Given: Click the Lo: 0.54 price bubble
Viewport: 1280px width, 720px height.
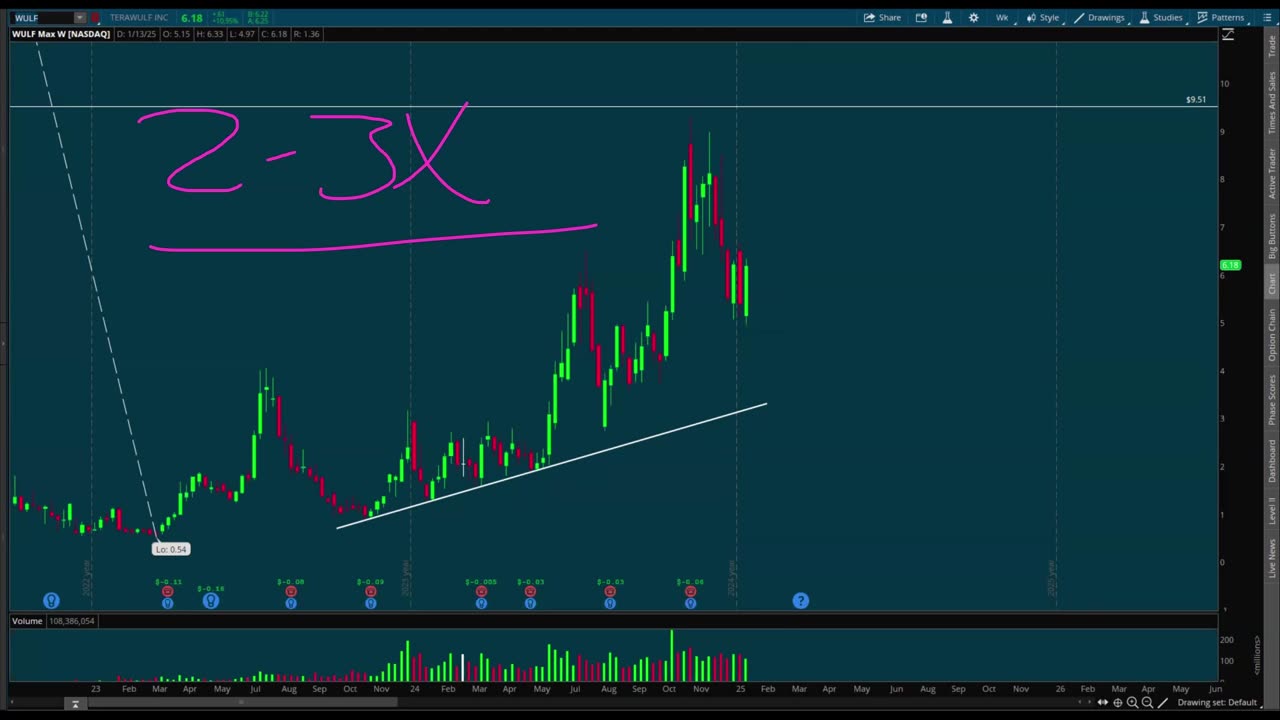Looking at the screenshot, I should [x=171, y=549].
